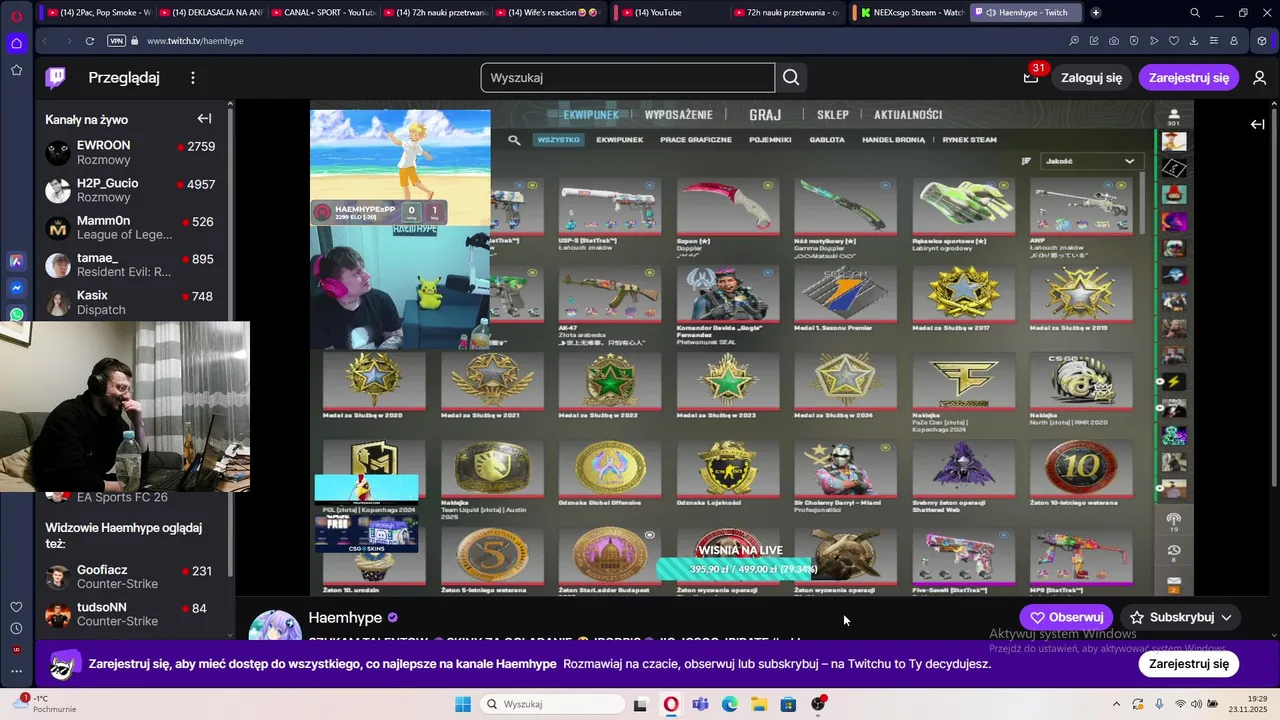
Task: Open Messenger in Opera sidebar
Action: click(16, 288)
